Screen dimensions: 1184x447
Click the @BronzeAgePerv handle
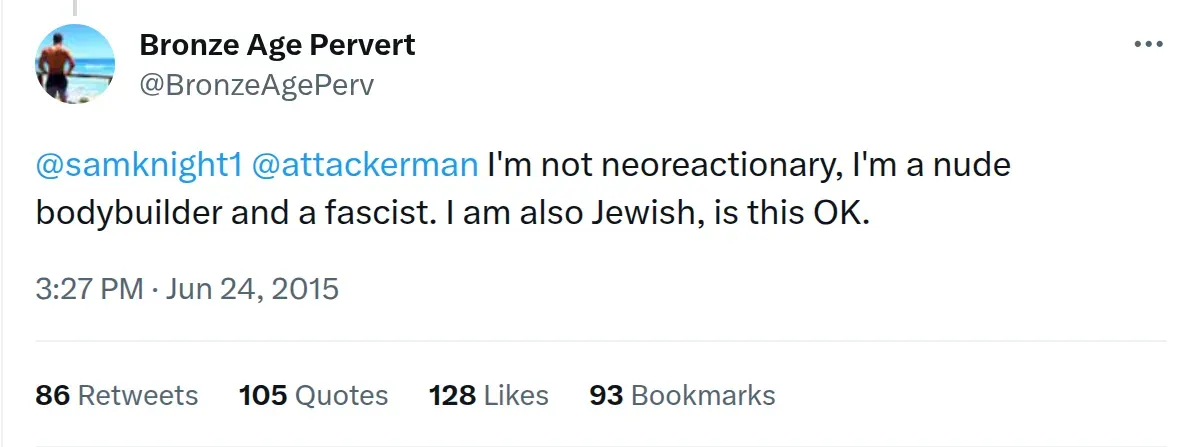(257, 85)
